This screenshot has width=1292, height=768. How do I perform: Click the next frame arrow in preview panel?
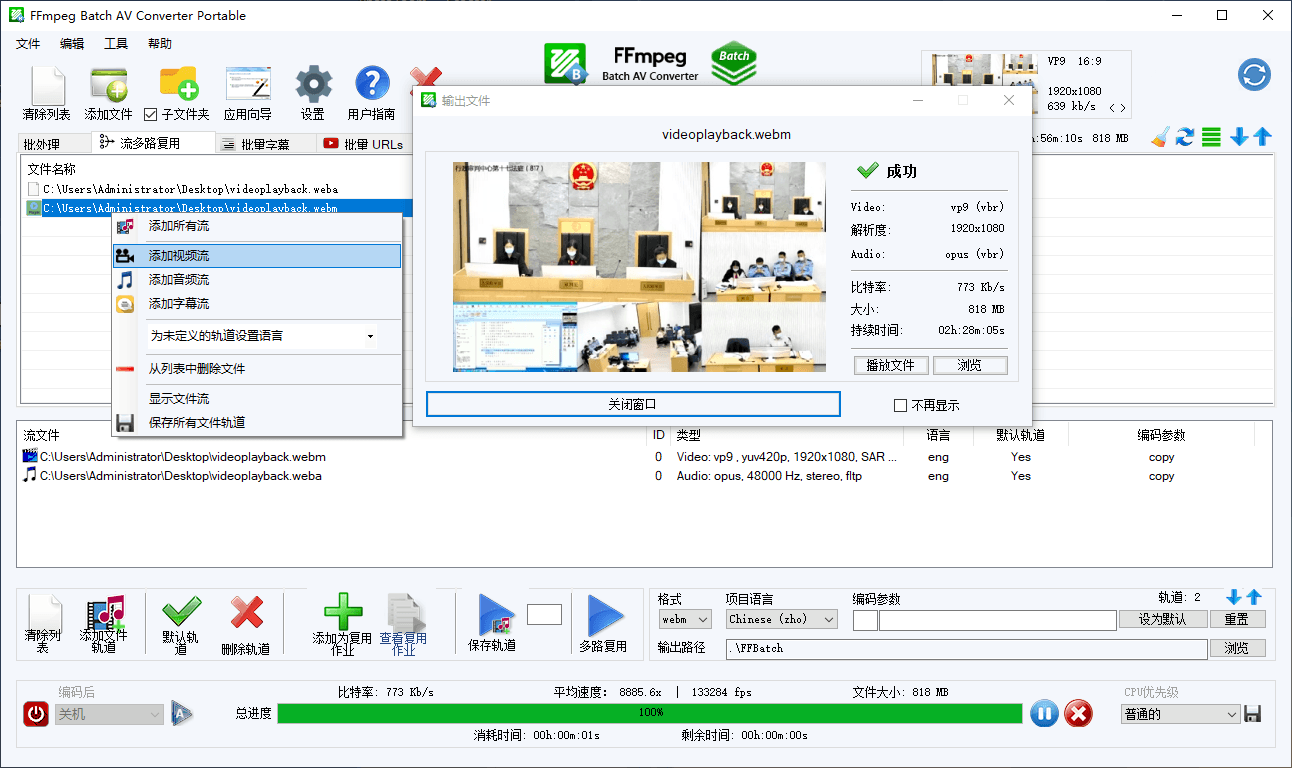click(x=1123, y=107)
